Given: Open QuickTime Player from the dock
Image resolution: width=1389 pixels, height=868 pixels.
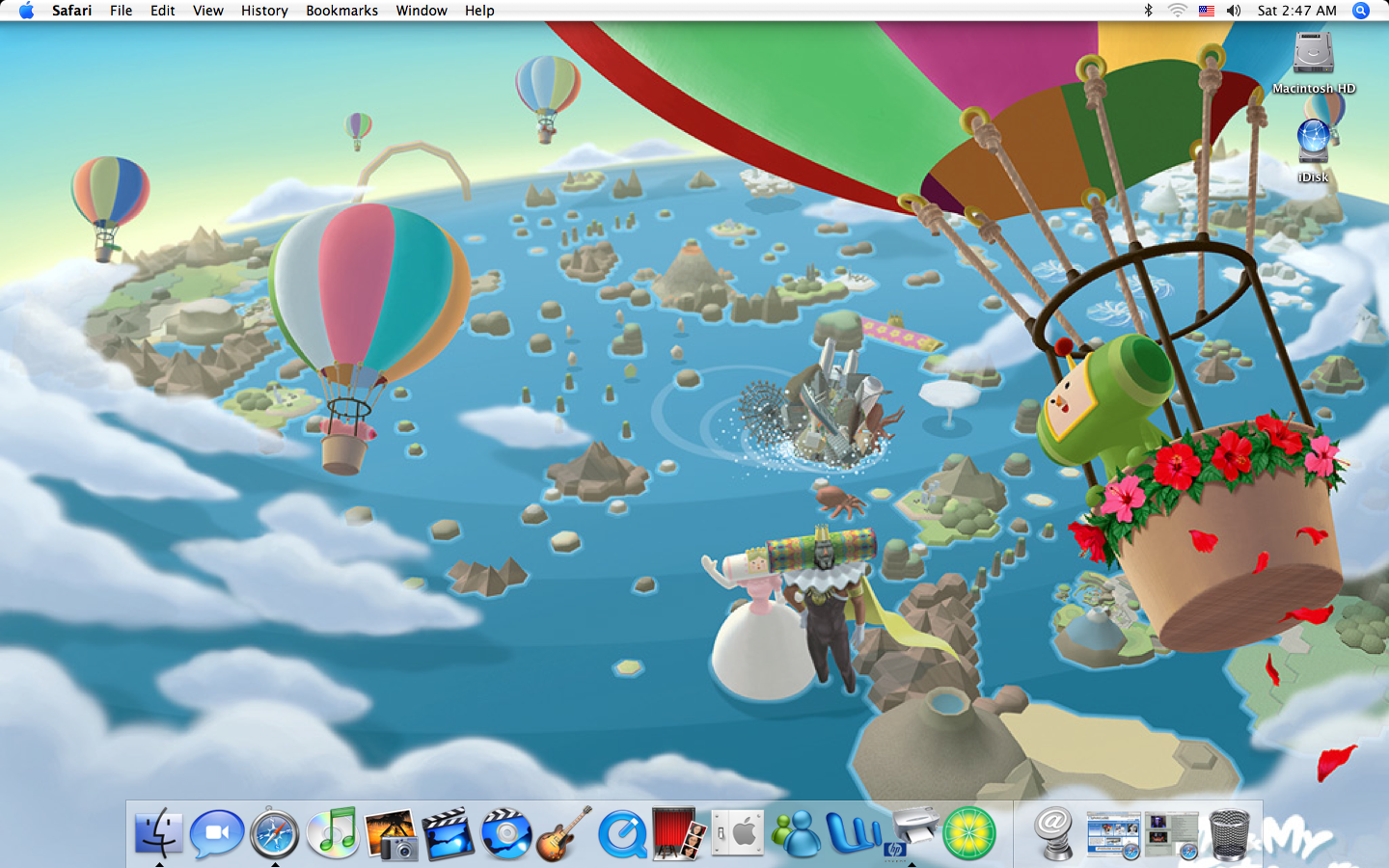Looking at the screenshot, I should point(622,834).
